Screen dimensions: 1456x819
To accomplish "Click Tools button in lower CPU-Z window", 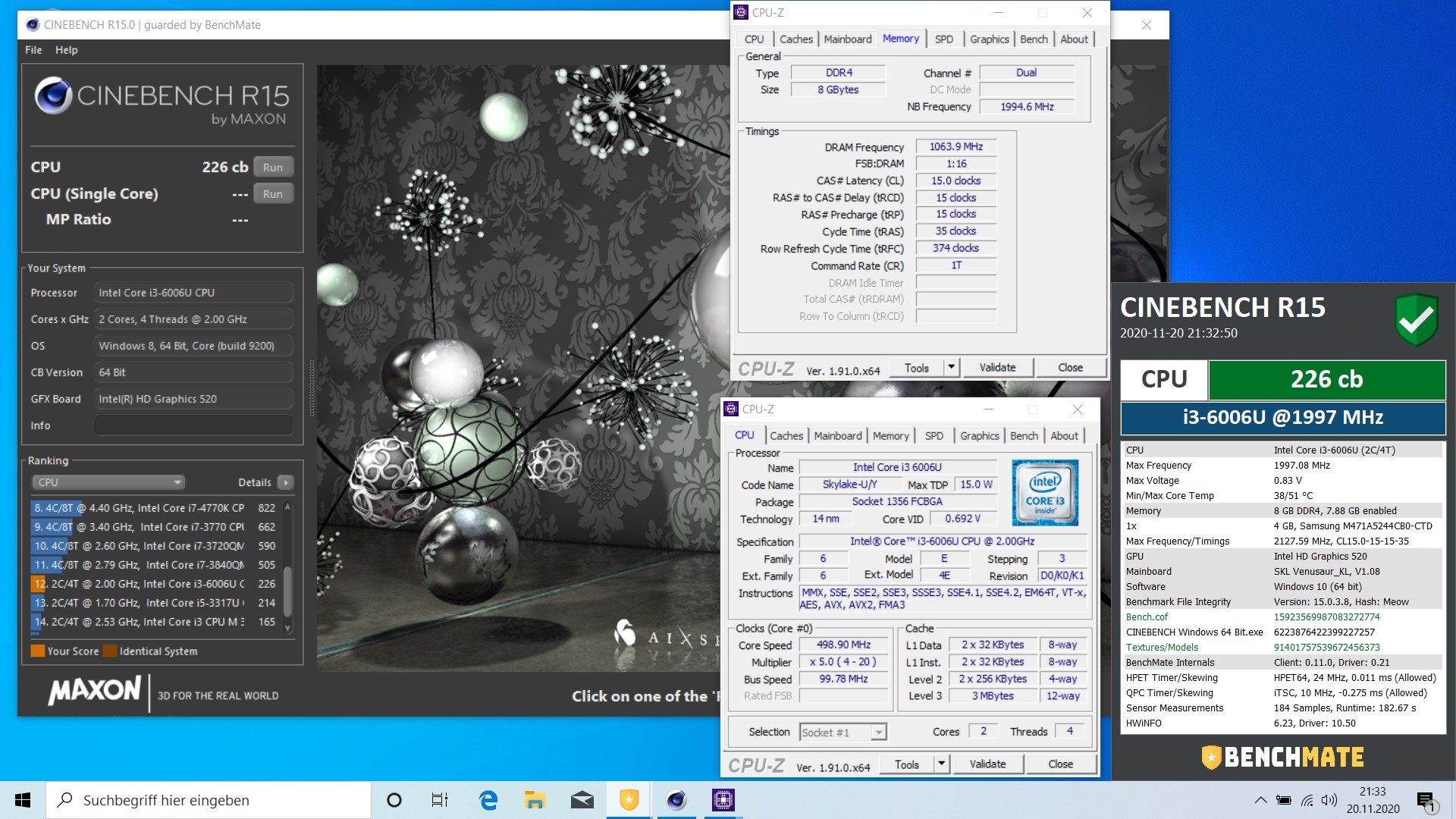I will 906,764.
